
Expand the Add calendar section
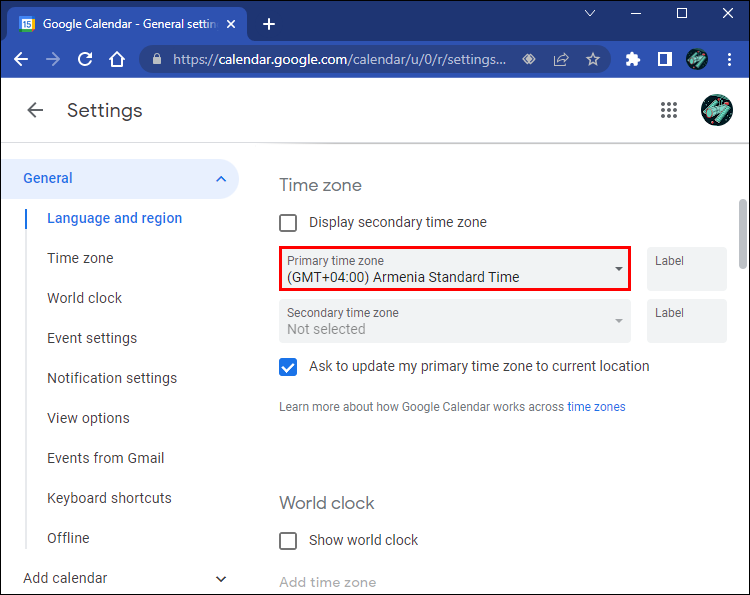[x=221, y=579]
